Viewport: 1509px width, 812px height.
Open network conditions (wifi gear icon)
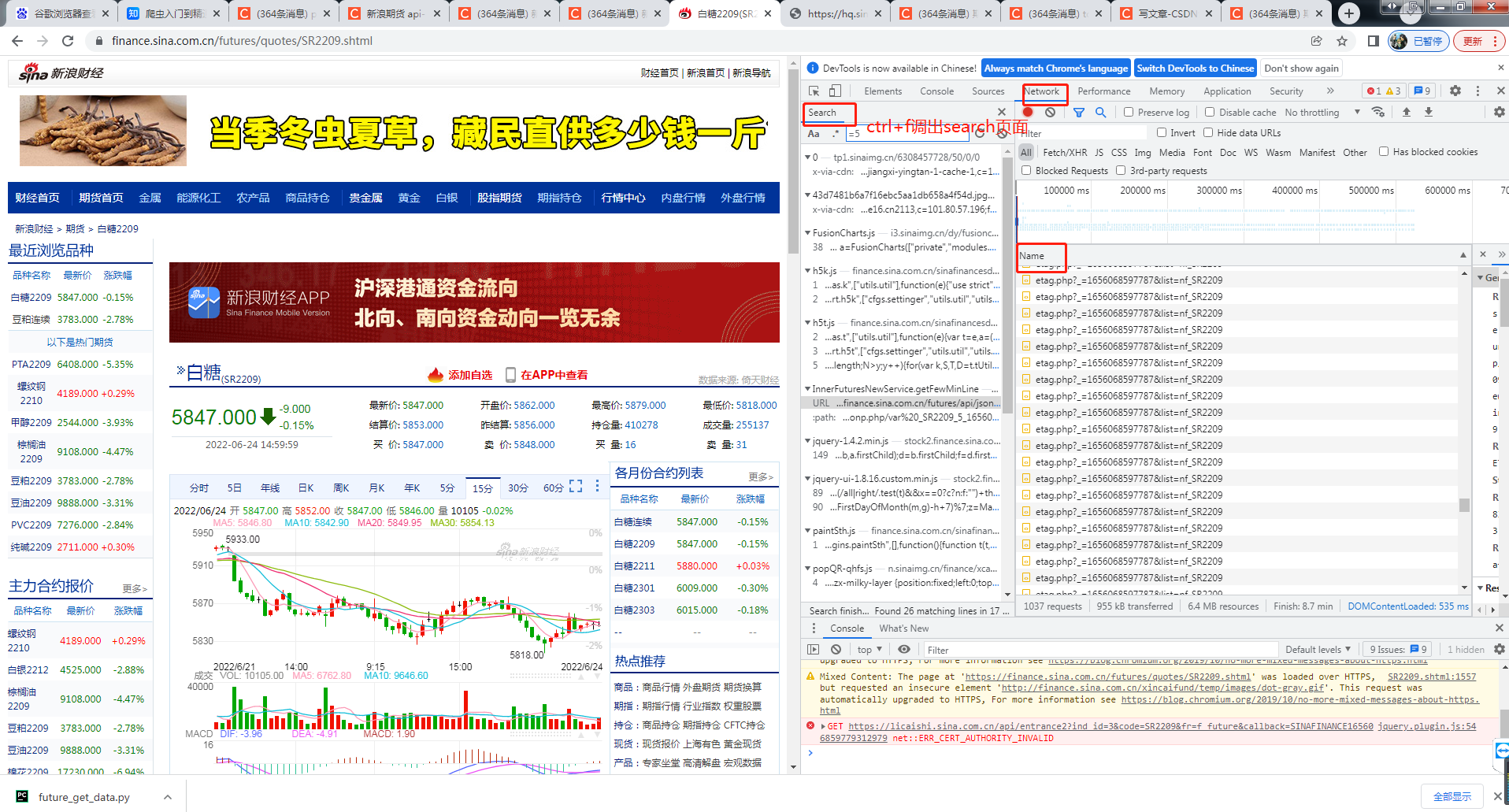coord(1378,112)
